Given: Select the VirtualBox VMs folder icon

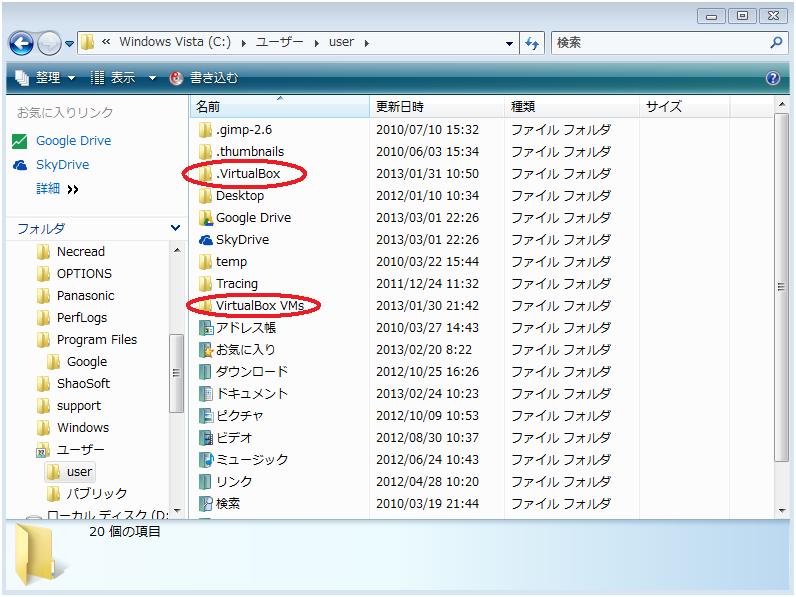Looking at the screenshot, I should point(205,306).
